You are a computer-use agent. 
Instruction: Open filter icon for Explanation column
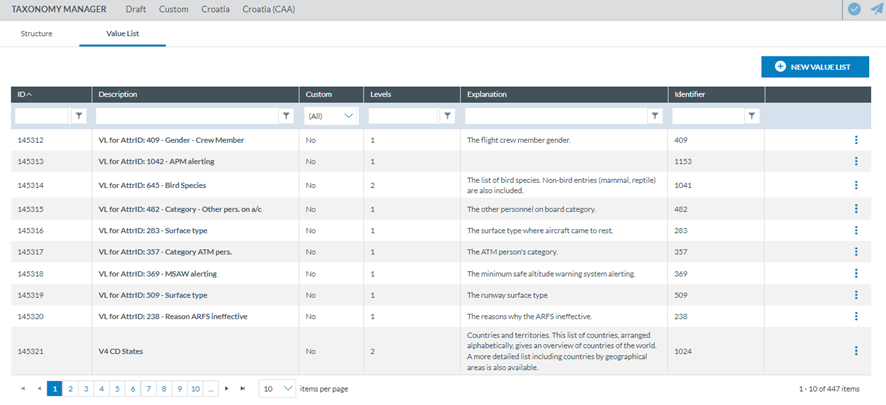654,116
